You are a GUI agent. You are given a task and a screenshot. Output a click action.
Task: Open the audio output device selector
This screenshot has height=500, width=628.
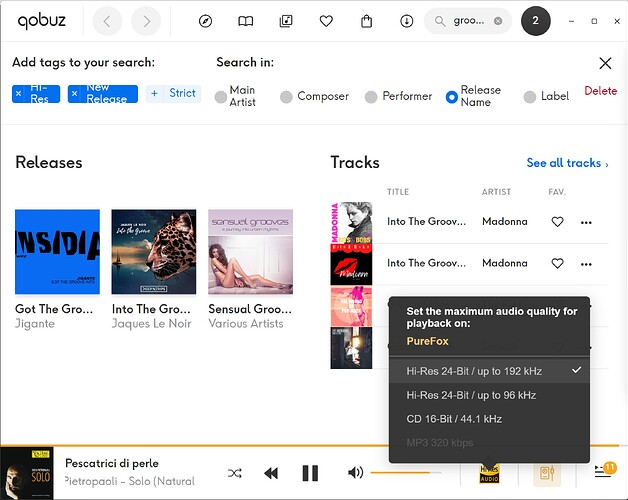coord(547,473)
